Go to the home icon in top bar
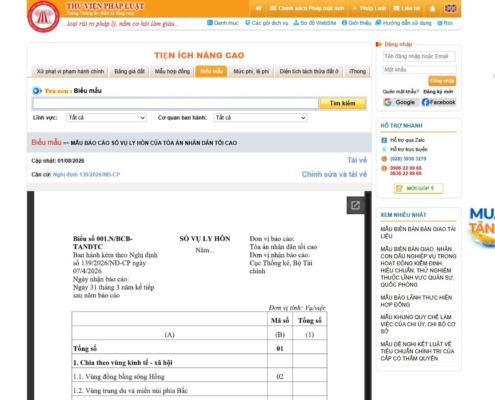 tap(259, 8)
